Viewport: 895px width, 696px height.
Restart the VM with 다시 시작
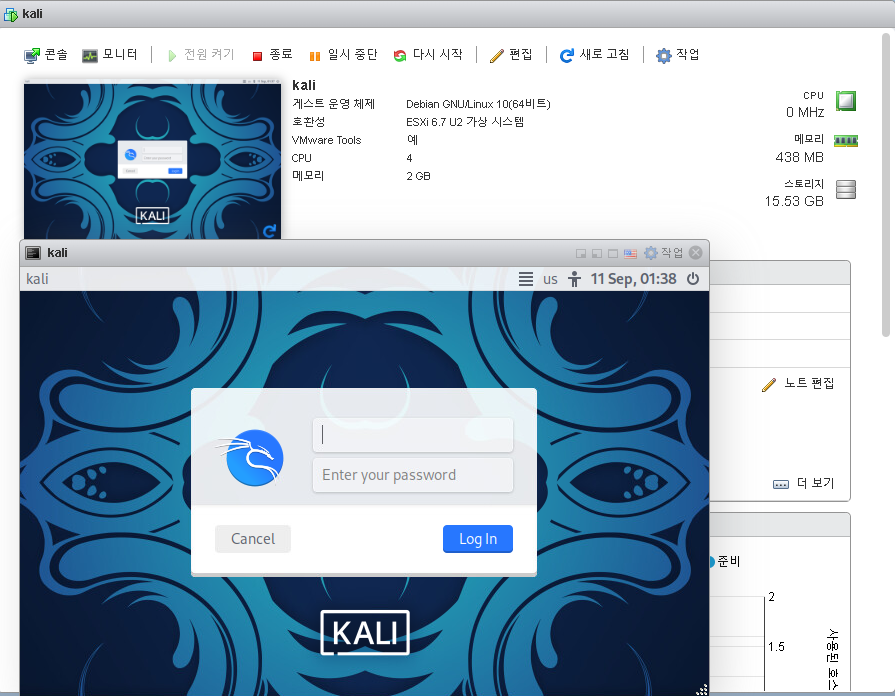[x=428, y=55]
